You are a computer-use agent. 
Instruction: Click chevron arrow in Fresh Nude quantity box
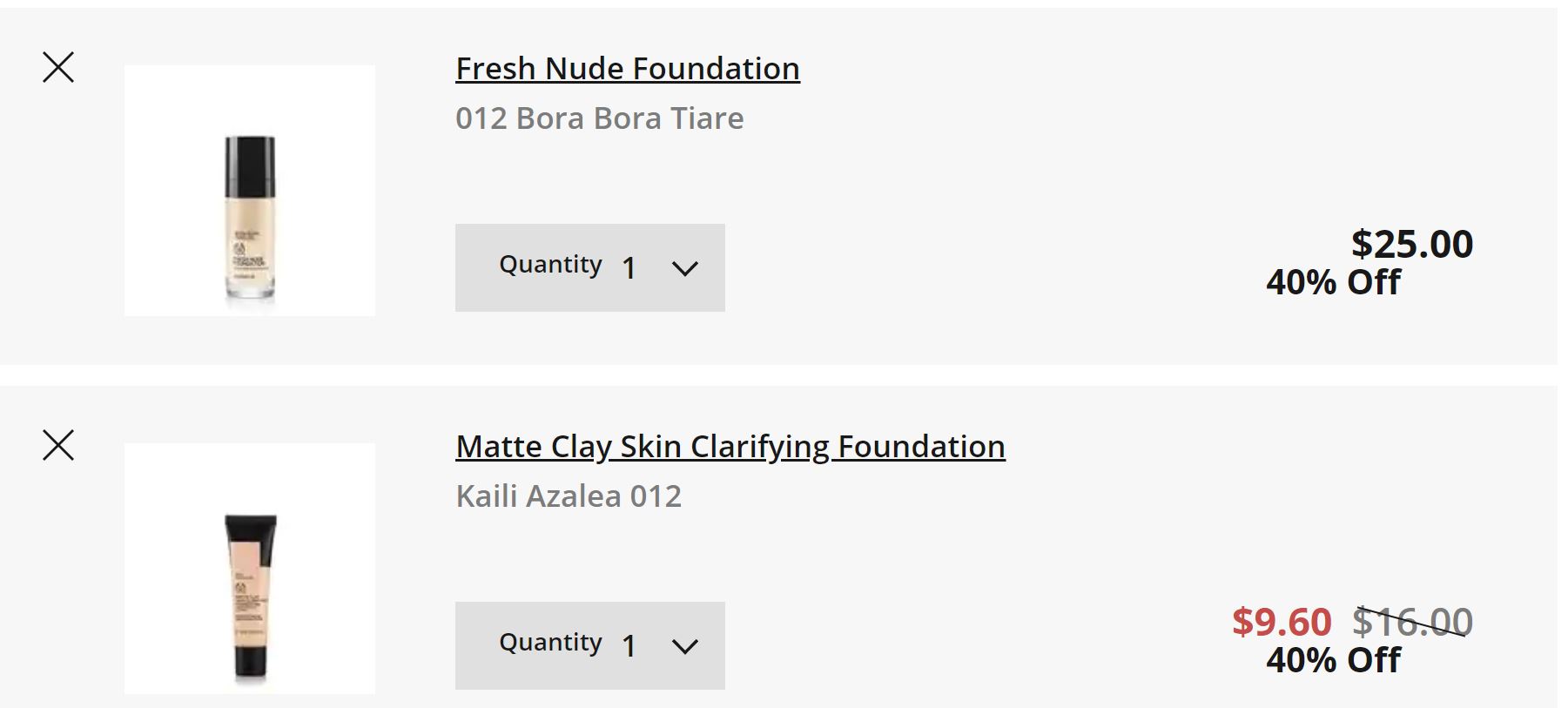(685, 268)
